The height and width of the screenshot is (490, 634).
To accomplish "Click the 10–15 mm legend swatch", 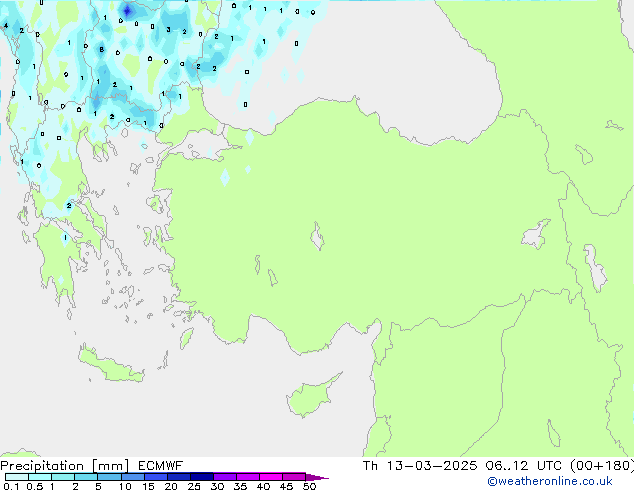I will click(132, 477).
